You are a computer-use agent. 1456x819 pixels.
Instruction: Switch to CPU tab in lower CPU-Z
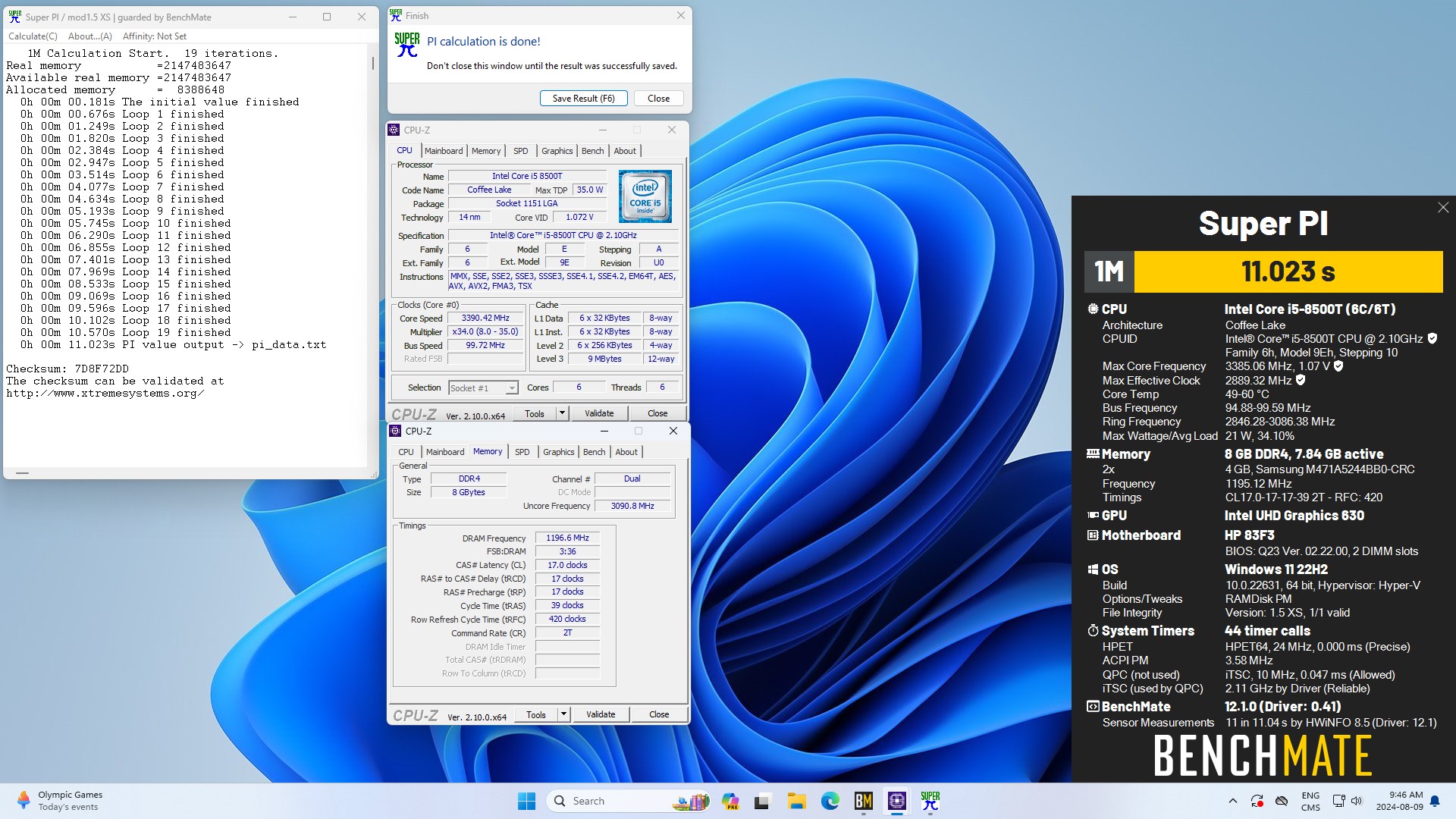click(x=406, y=452)
